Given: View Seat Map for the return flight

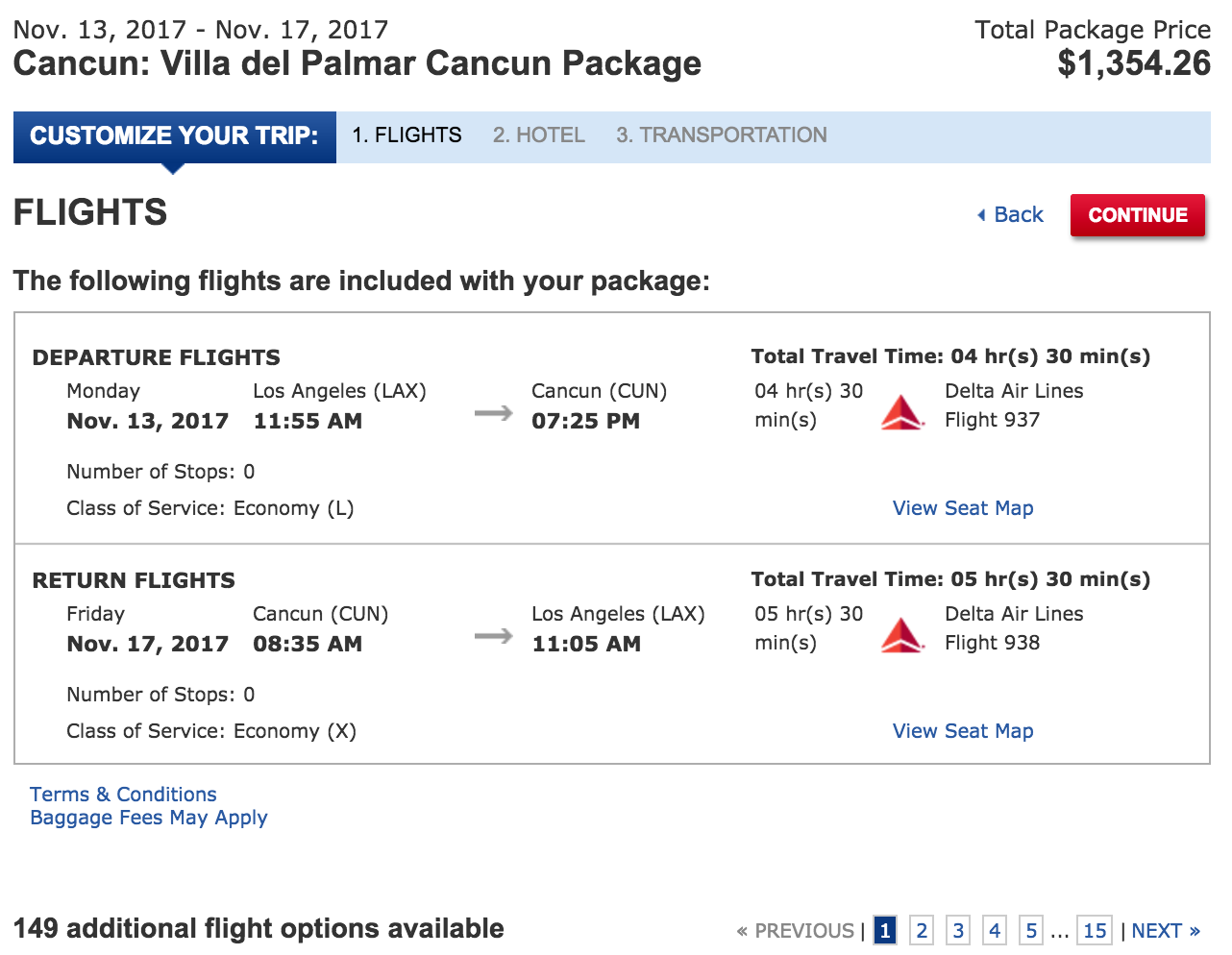Looking at the screenshot, I should click(962, 730).
